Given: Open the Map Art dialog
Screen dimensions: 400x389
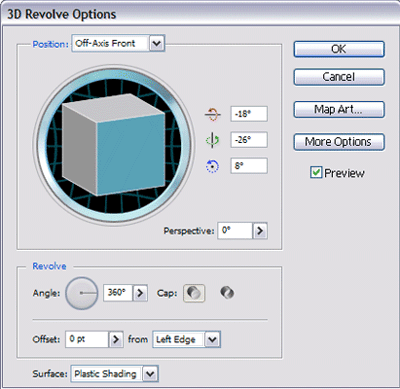Looking at the screenshot, I should pos(339,109).
